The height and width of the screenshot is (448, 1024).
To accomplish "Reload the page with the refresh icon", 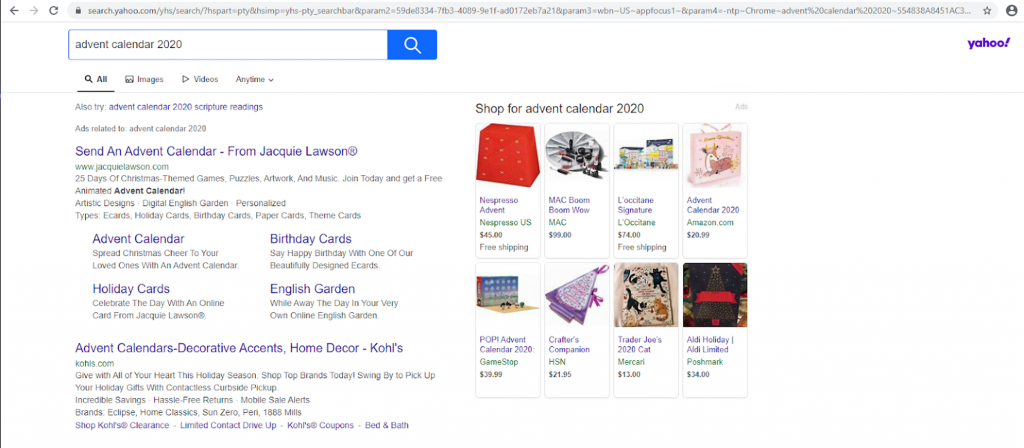I will coord(52,10).
